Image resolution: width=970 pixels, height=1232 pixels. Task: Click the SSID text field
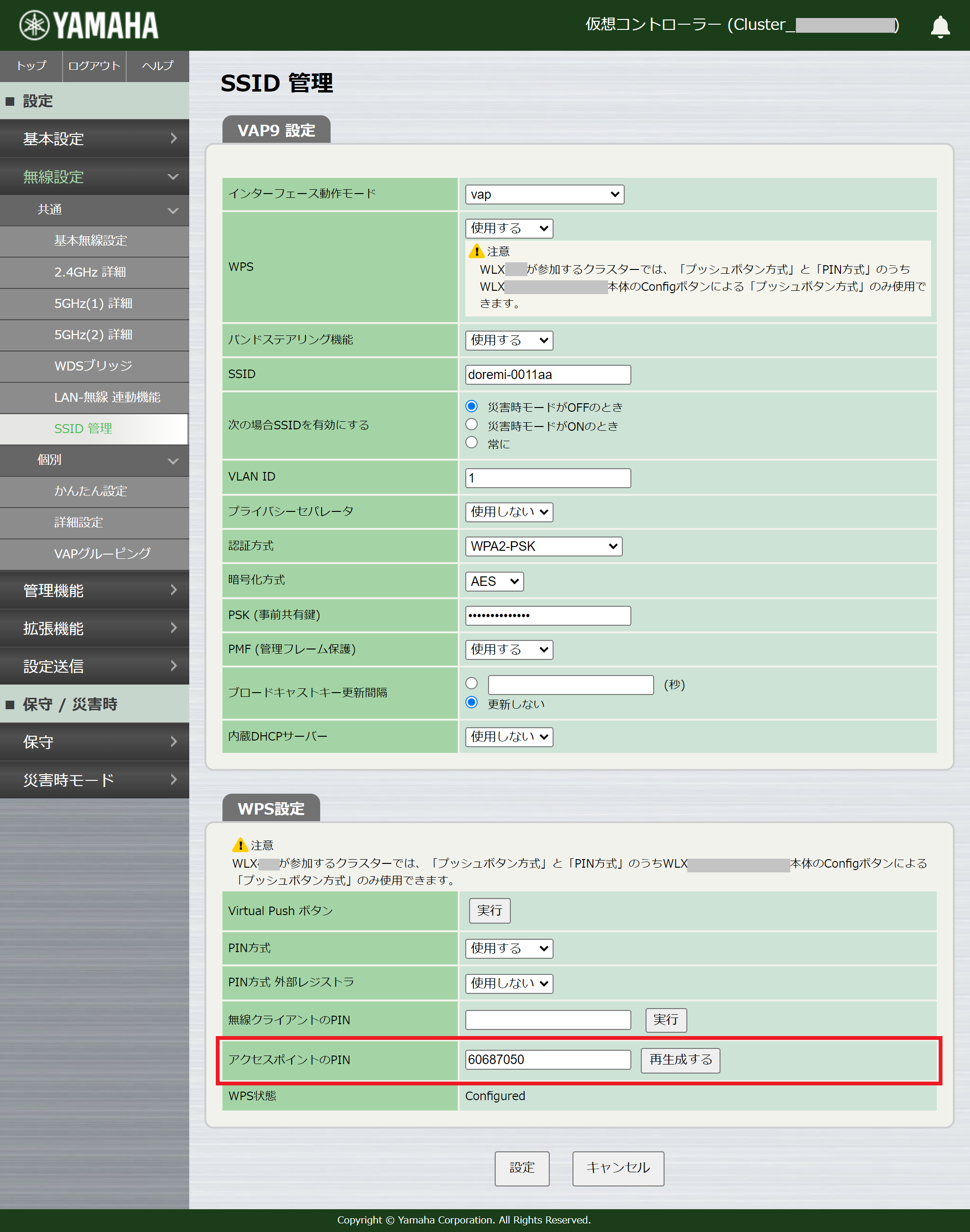pos(547,375)
